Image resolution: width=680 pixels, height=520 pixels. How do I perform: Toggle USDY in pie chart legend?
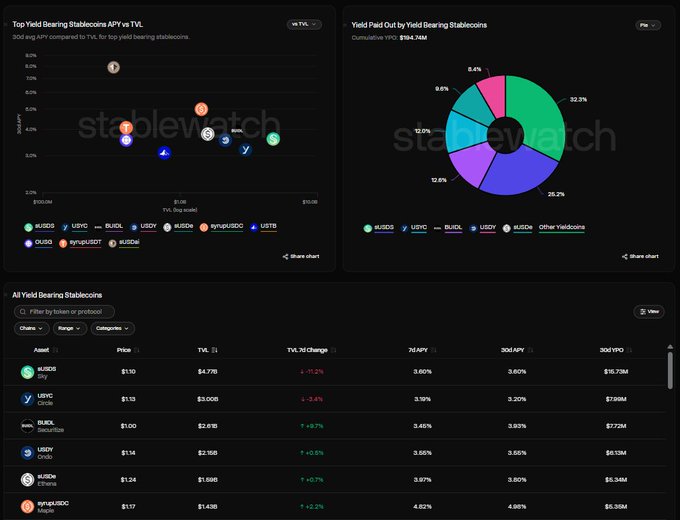point(483,228)
